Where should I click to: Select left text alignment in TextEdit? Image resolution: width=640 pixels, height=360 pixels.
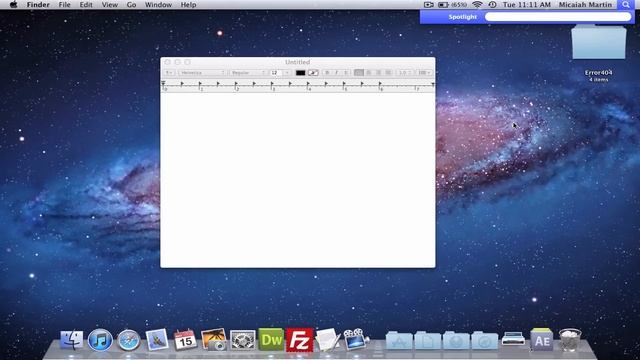(x=359, y=73)
